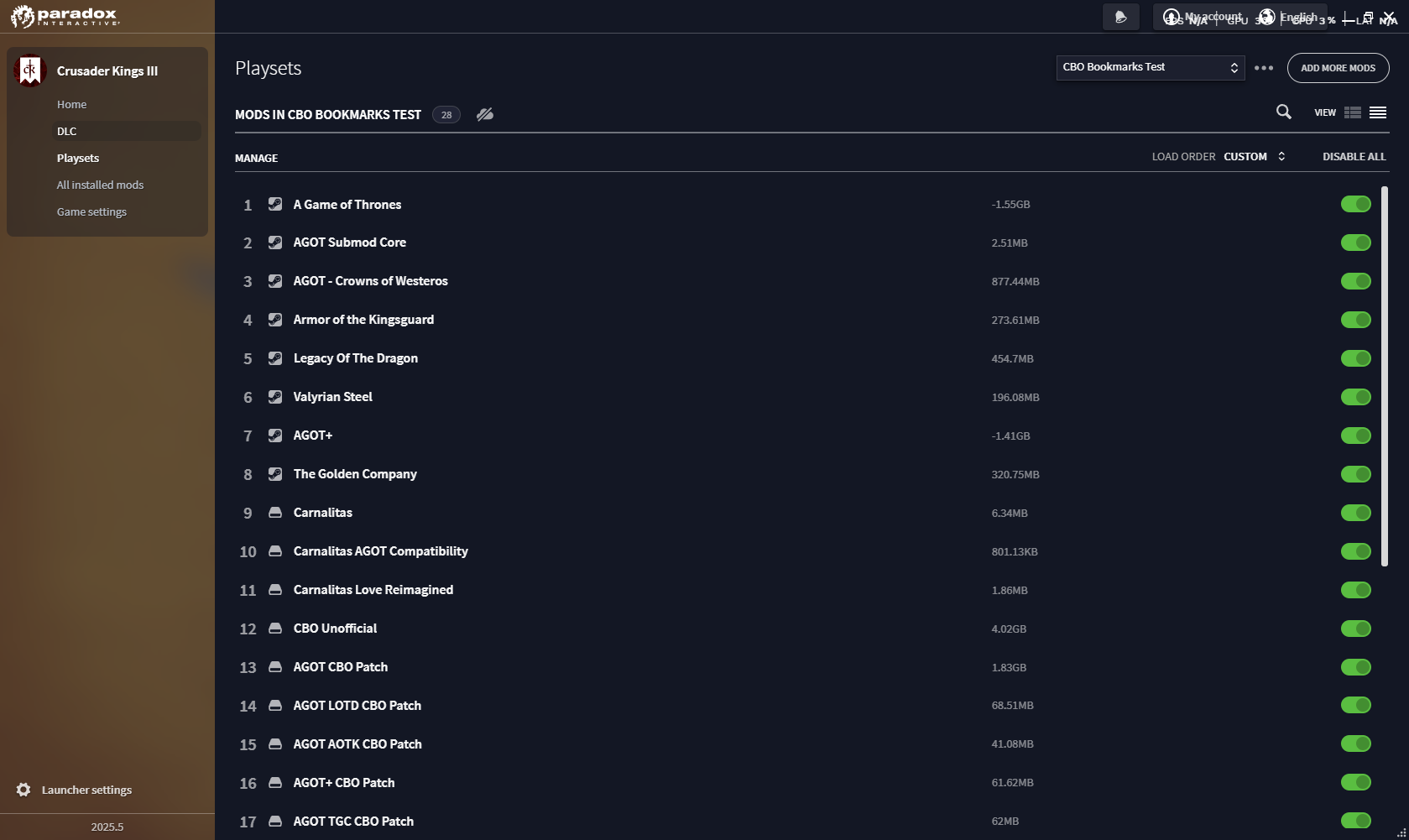Click Steam icon for AGOT Submod Core
Screen dimensions: 1409x840
[274, 243]
